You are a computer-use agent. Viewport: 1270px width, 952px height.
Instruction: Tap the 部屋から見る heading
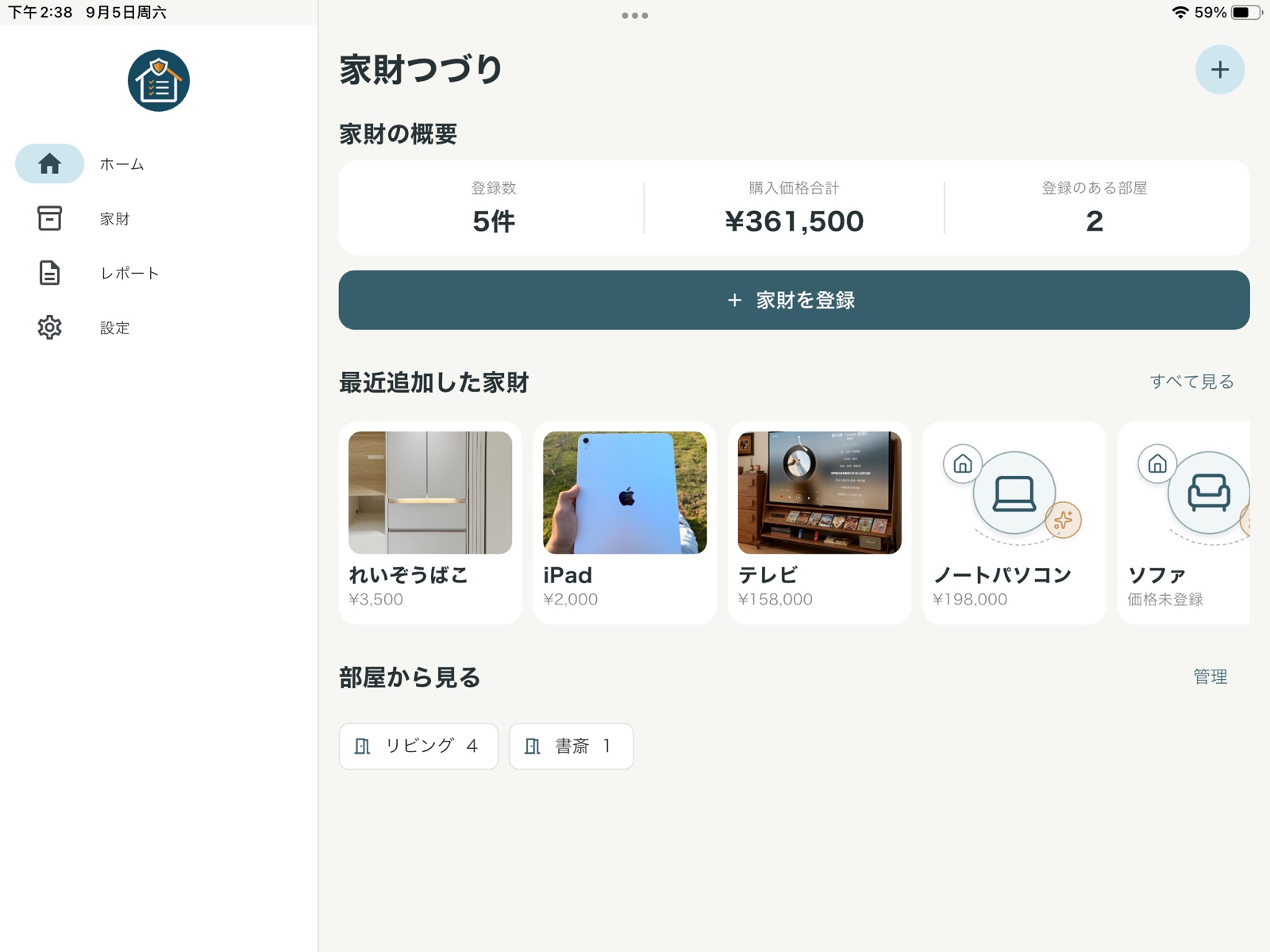click(x=410, y=678)
